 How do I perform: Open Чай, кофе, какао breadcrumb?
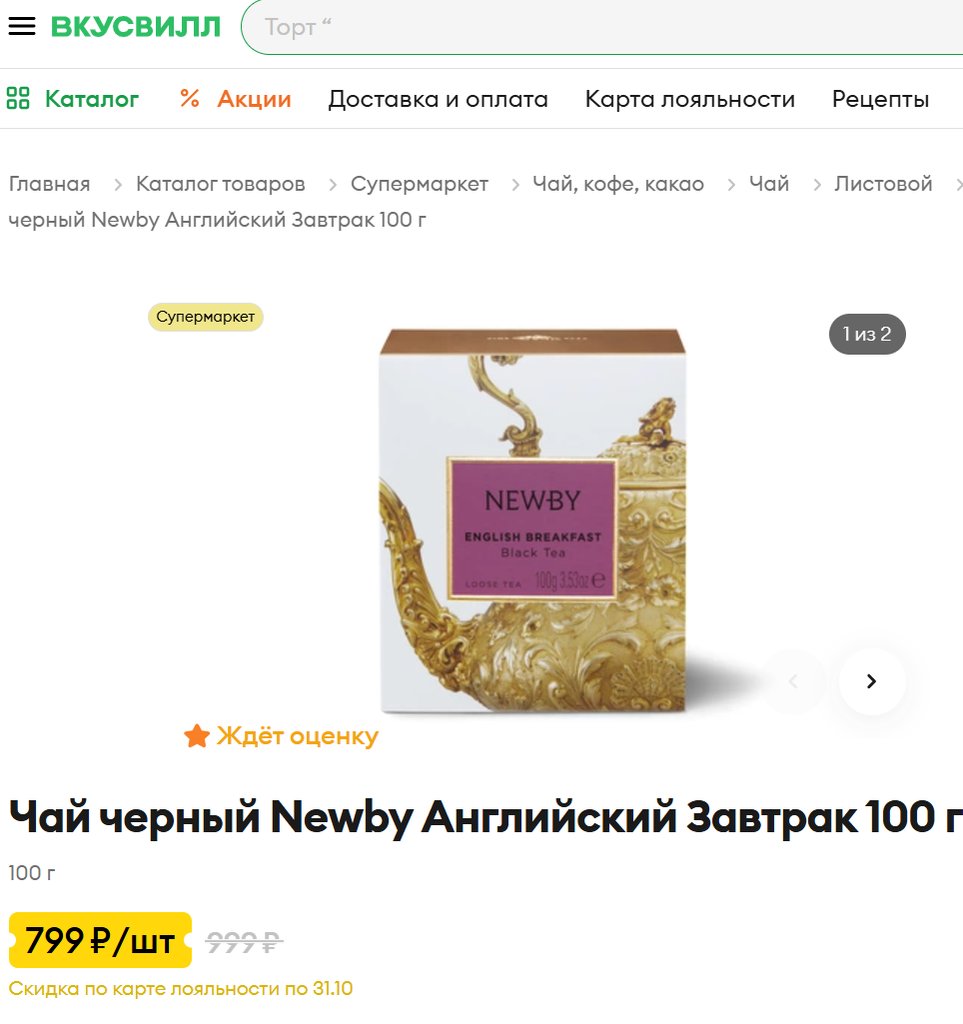point(618,184)
